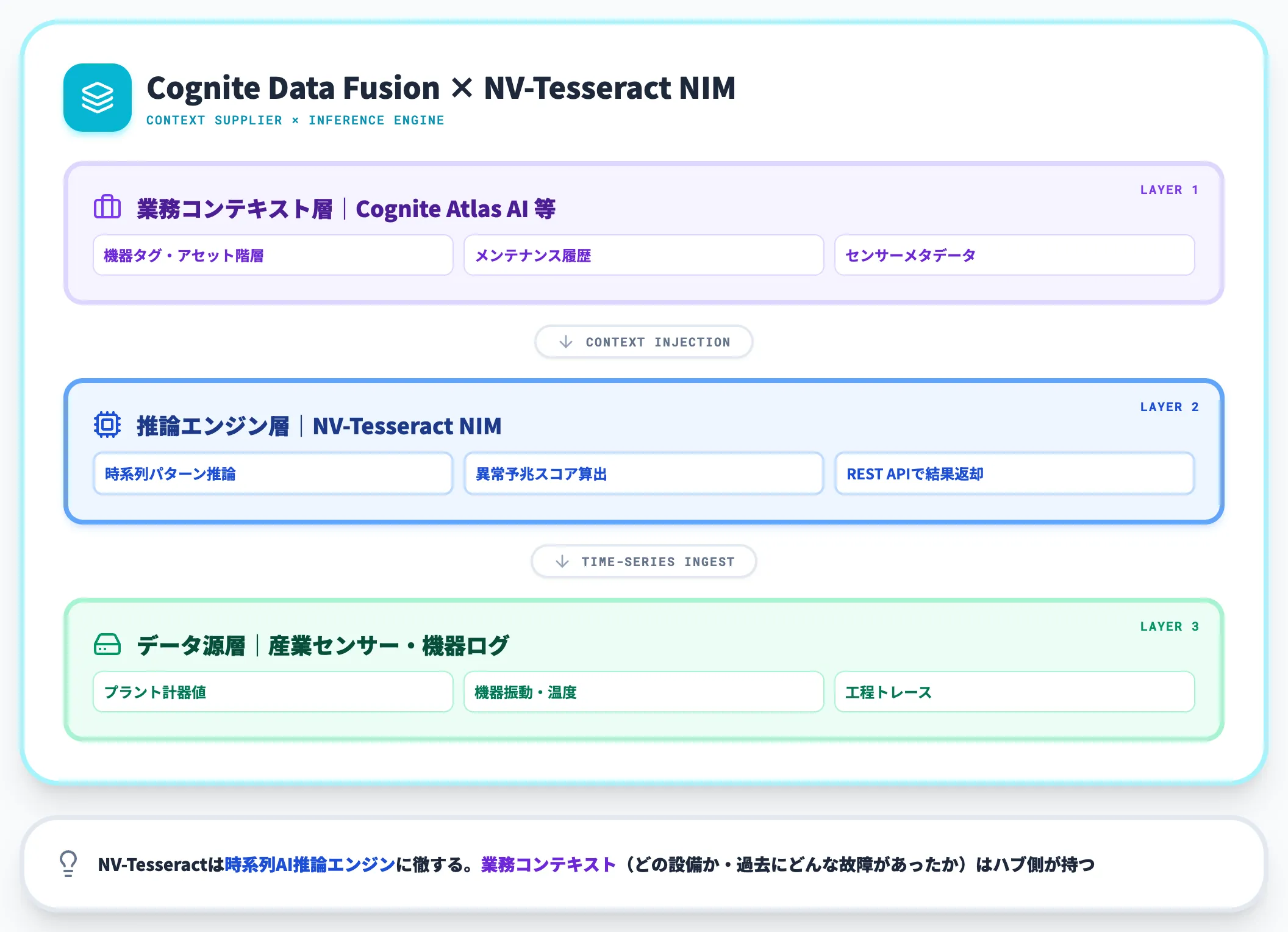The height and width of the screenshot is (932, 1288).
Task: Click the hard drive icon in Layer 3
Action: 107,644
